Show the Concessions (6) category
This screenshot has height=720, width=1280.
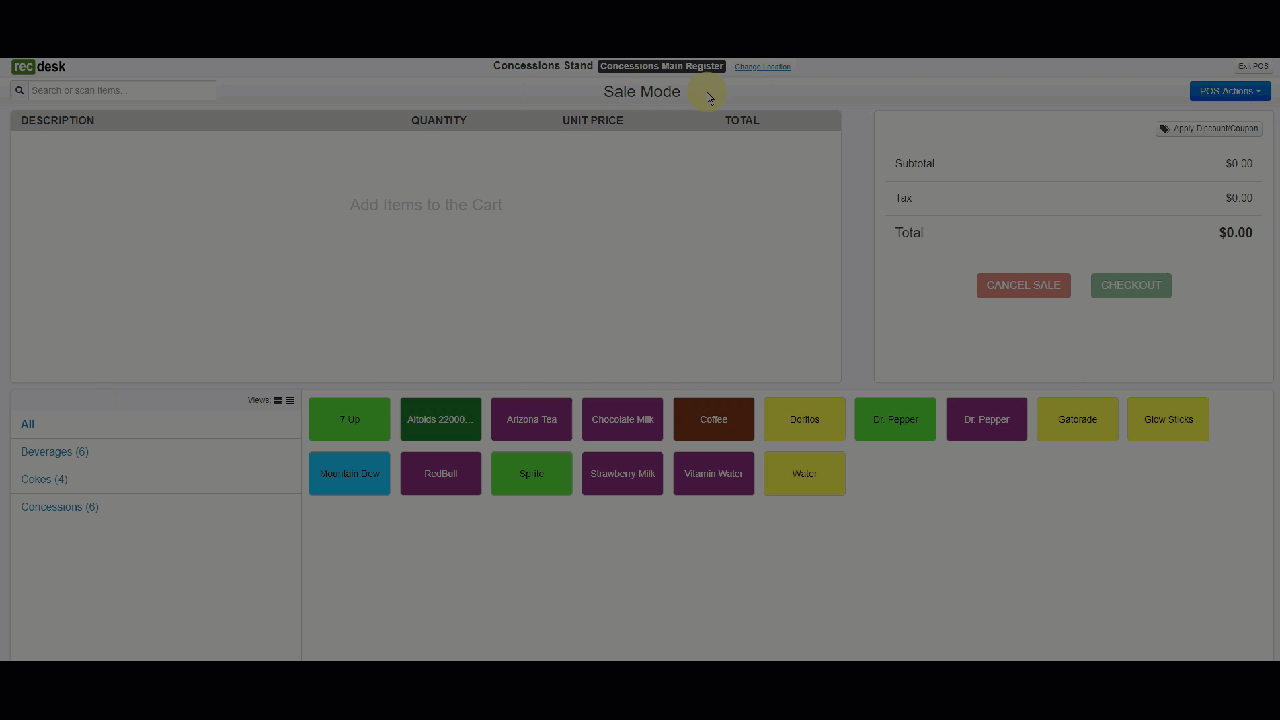pos(60,507)
